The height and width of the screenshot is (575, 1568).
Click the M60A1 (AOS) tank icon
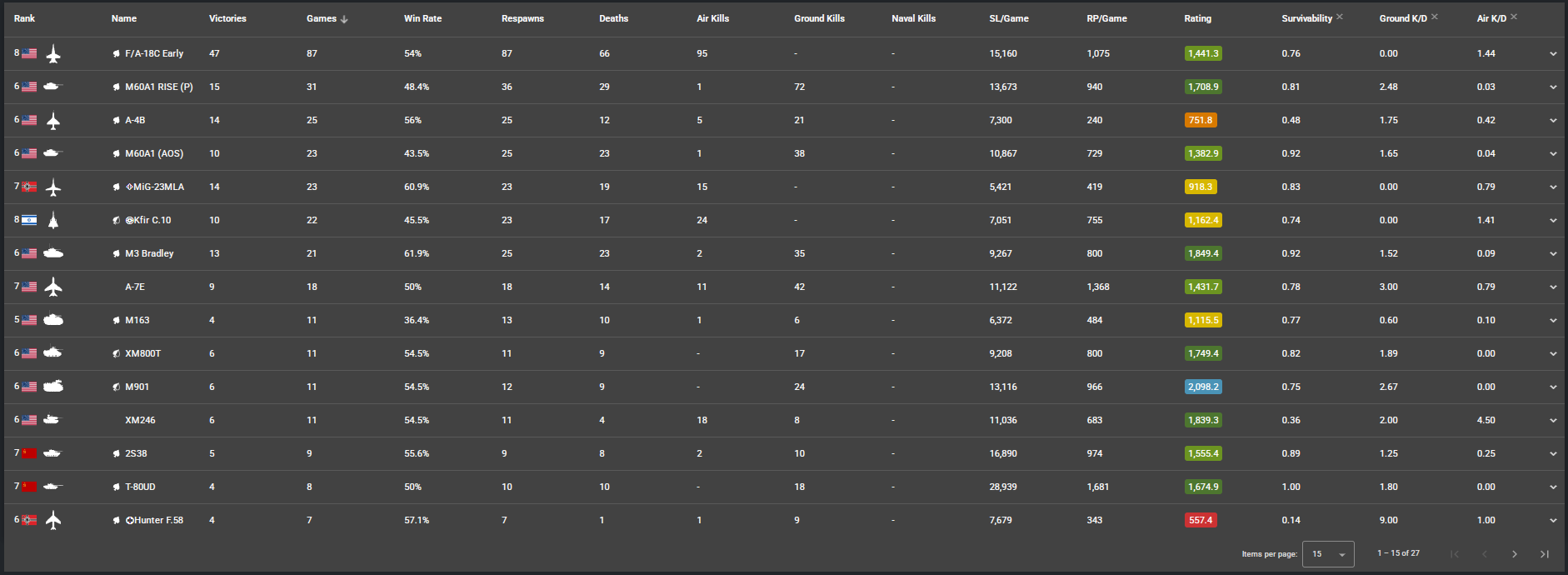pos(53,153)
